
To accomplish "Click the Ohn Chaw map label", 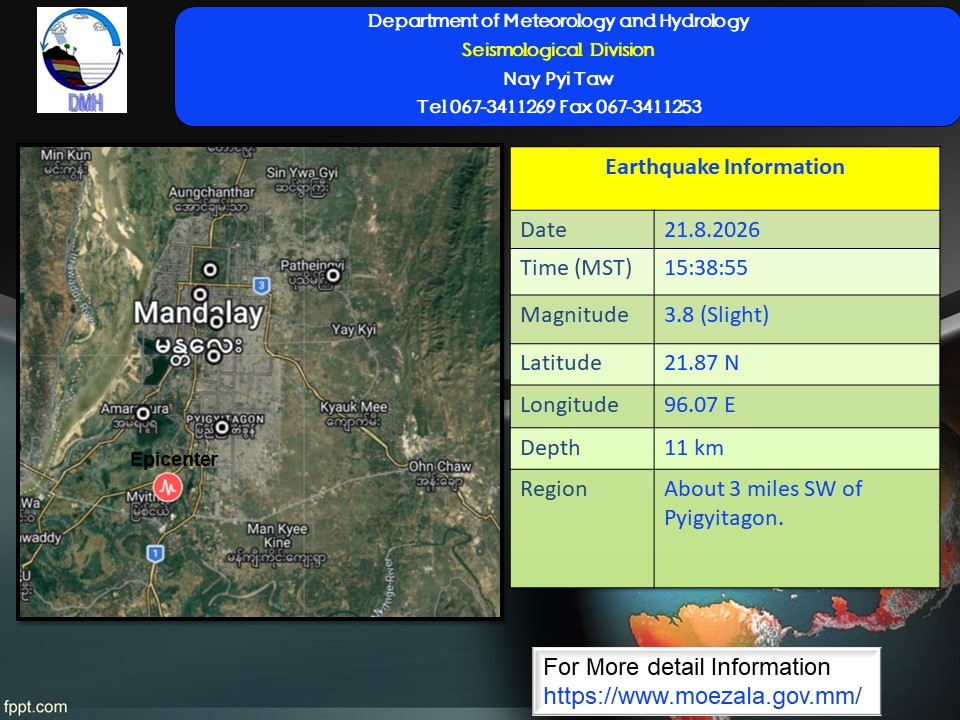I will point(440,466).
